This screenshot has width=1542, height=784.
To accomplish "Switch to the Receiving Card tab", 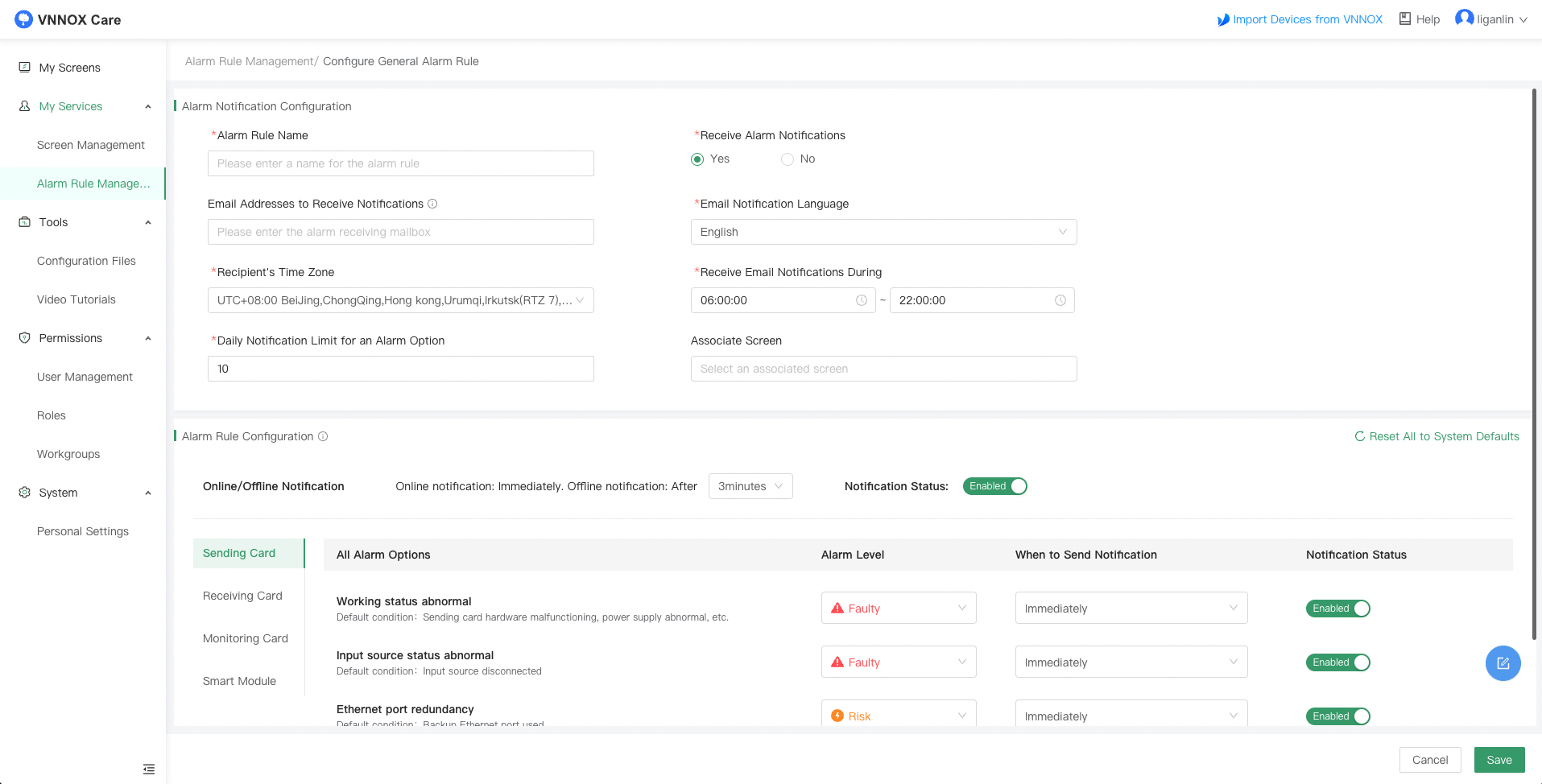I will tap(242, 596).
